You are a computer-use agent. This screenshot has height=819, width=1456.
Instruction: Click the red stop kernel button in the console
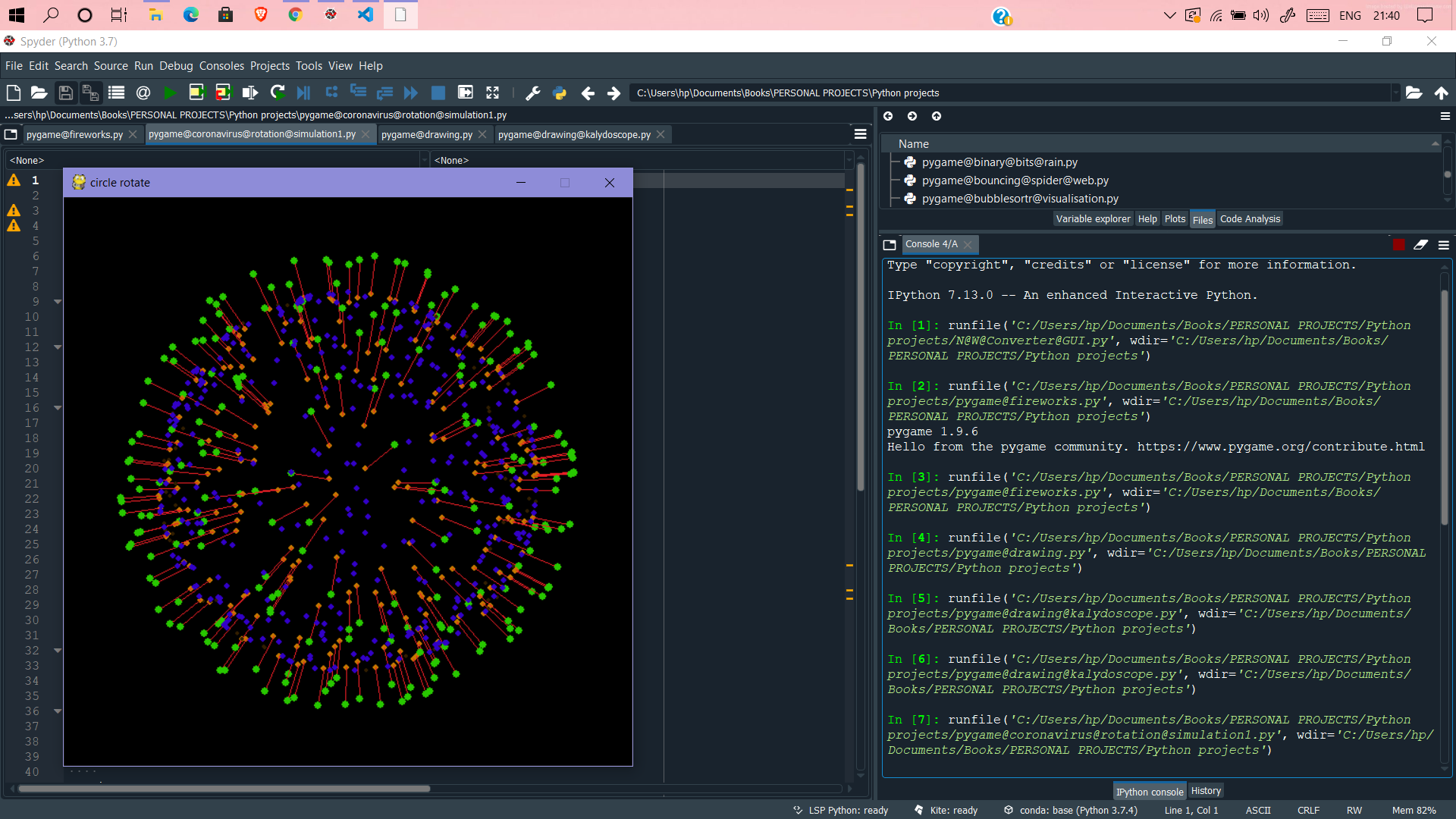1398,244
